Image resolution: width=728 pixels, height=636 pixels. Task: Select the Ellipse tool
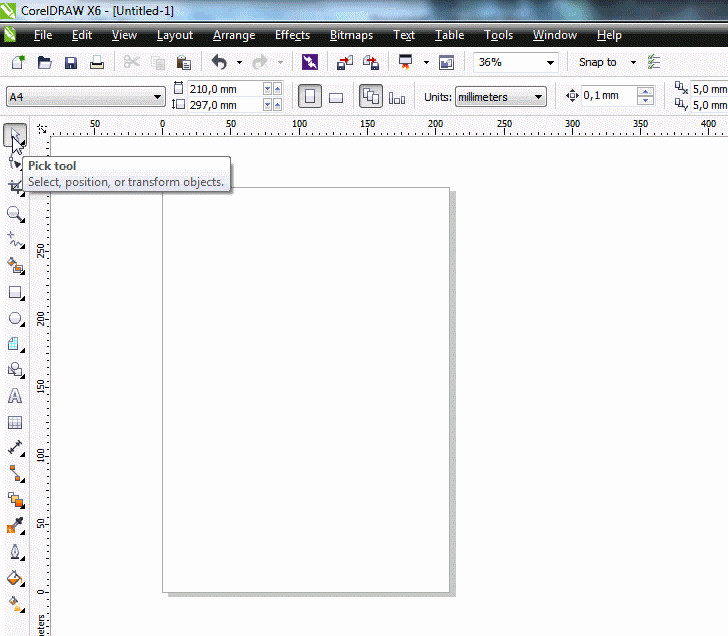tap(15, 319)
